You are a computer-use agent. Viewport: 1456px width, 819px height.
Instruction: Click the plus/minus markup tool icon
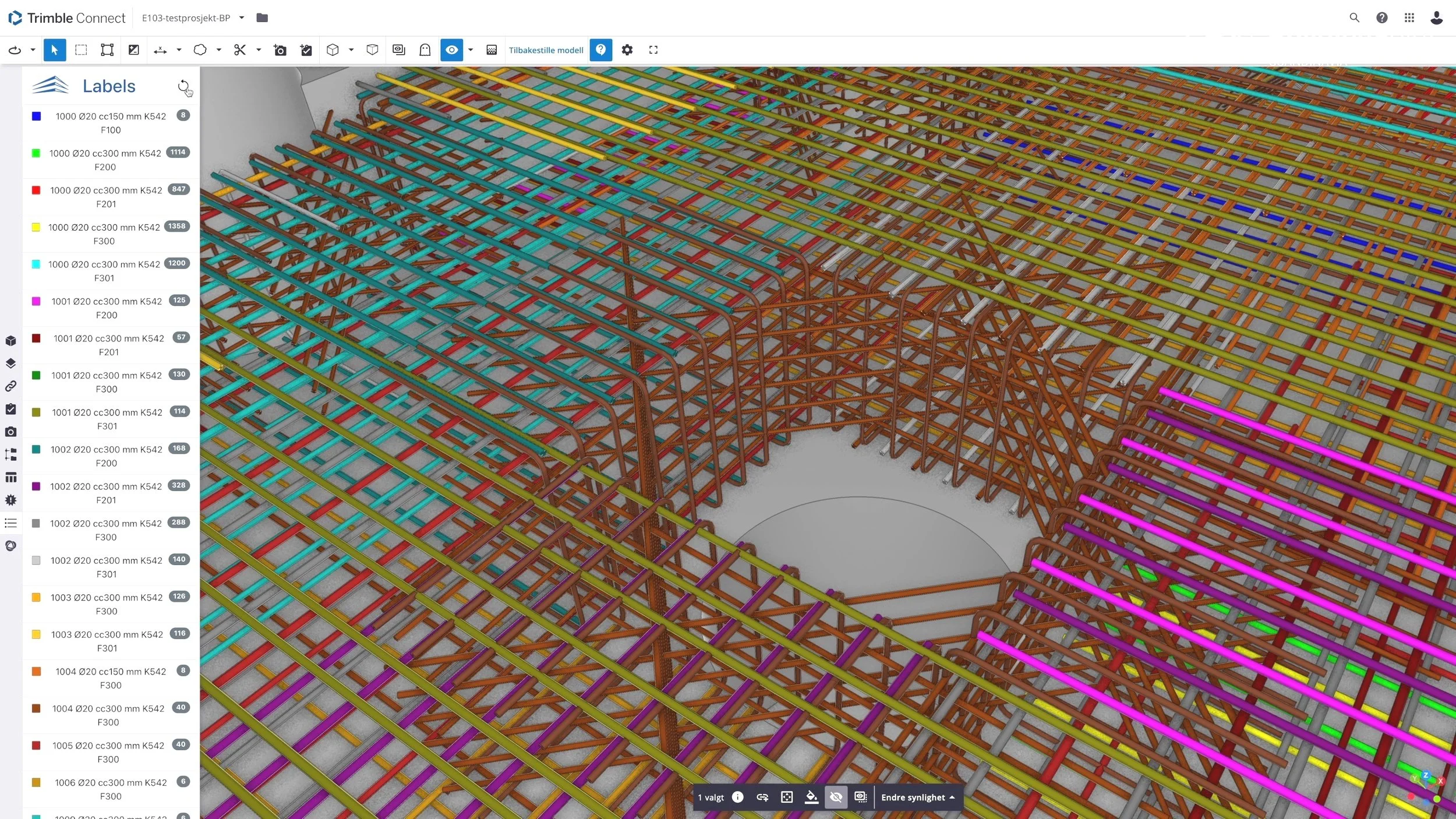click(x=134, y=50)
